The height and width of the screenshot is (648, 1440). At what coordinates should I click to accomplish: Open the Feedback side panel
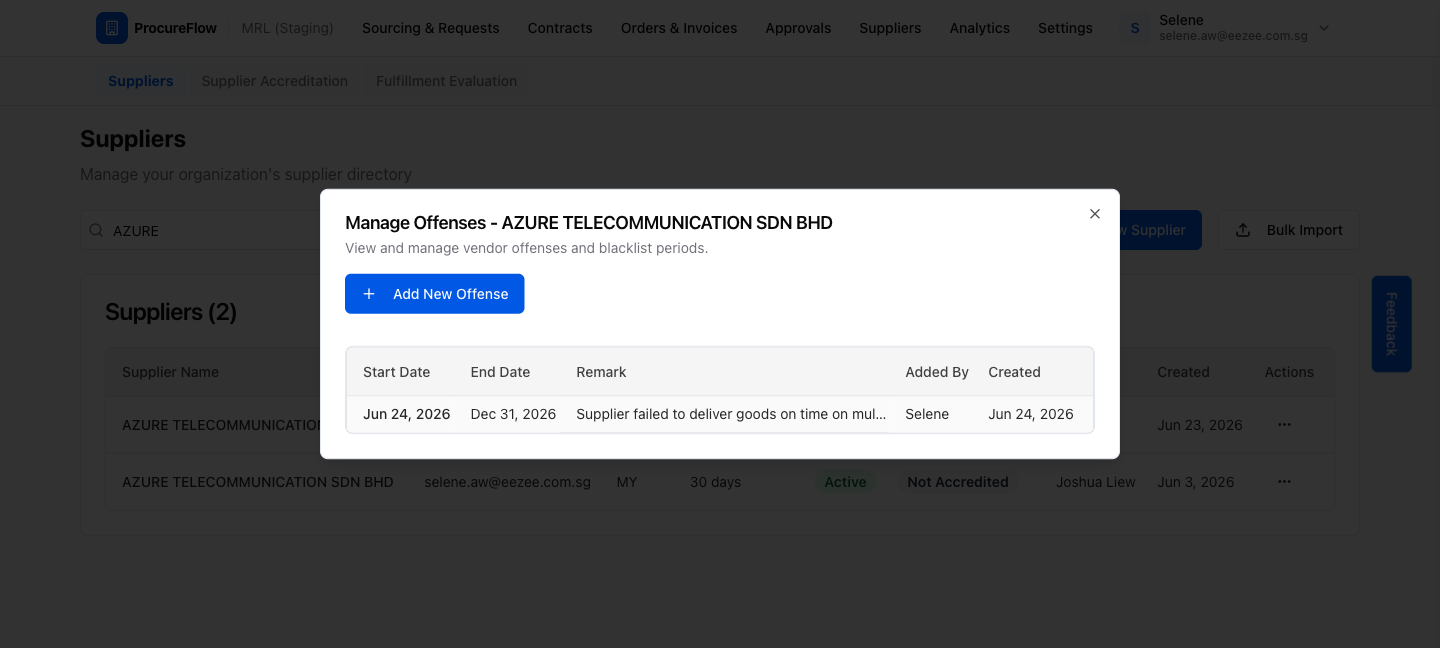[x=1392, y=324]
